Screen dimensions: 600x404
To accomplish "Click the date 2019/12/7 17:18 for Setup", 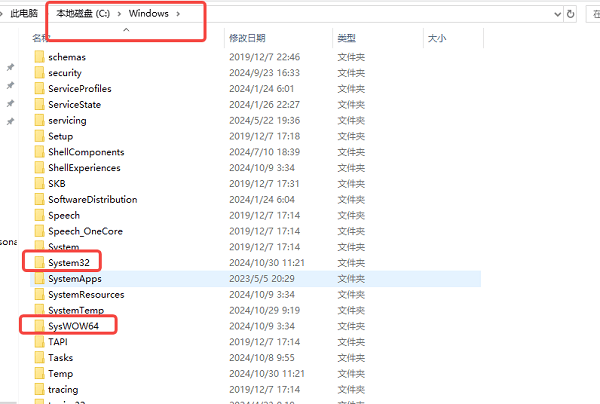I will coord(264,136).
